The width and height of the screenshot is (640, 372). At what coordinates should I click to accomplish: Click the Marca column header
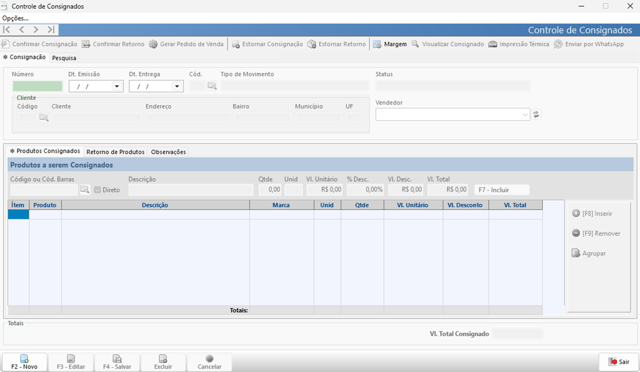pyautogui.click(x=281, y=205)
